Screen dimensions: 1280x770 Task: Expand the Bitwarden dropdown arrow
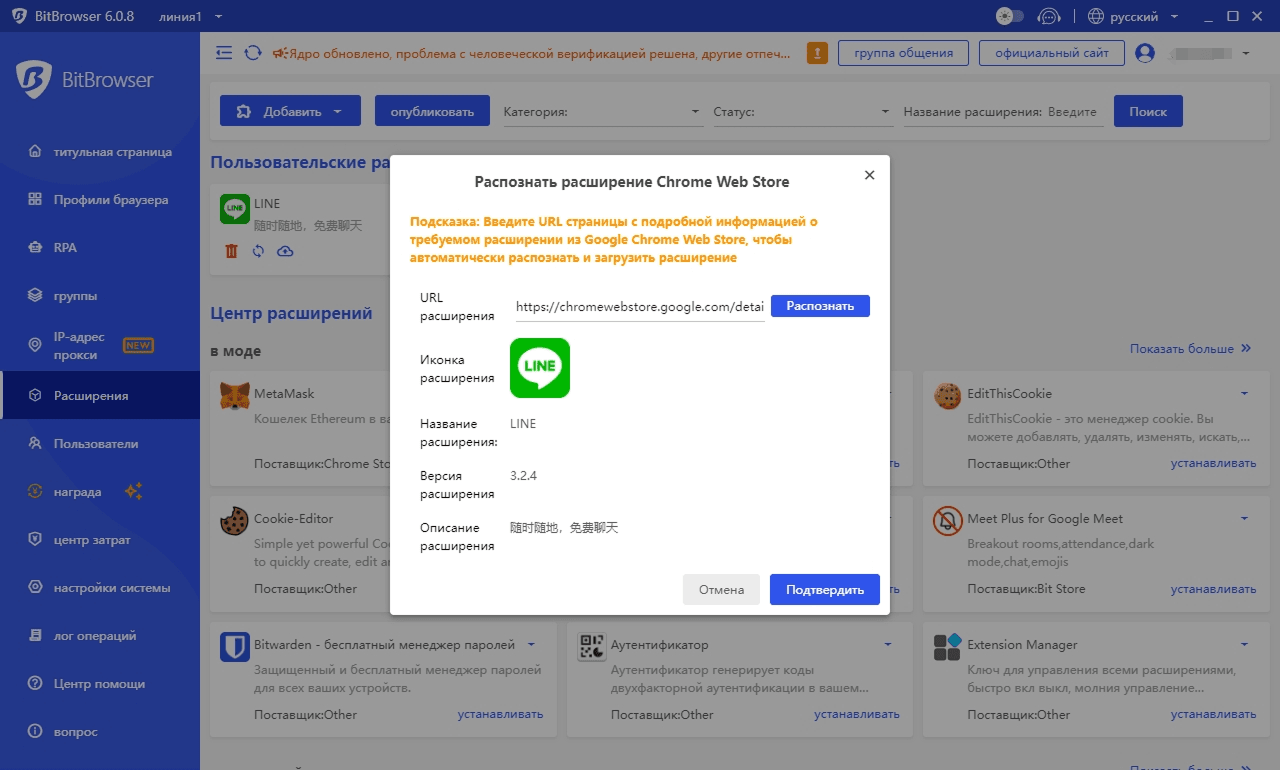pyautogui.click(x=532, y=644)
